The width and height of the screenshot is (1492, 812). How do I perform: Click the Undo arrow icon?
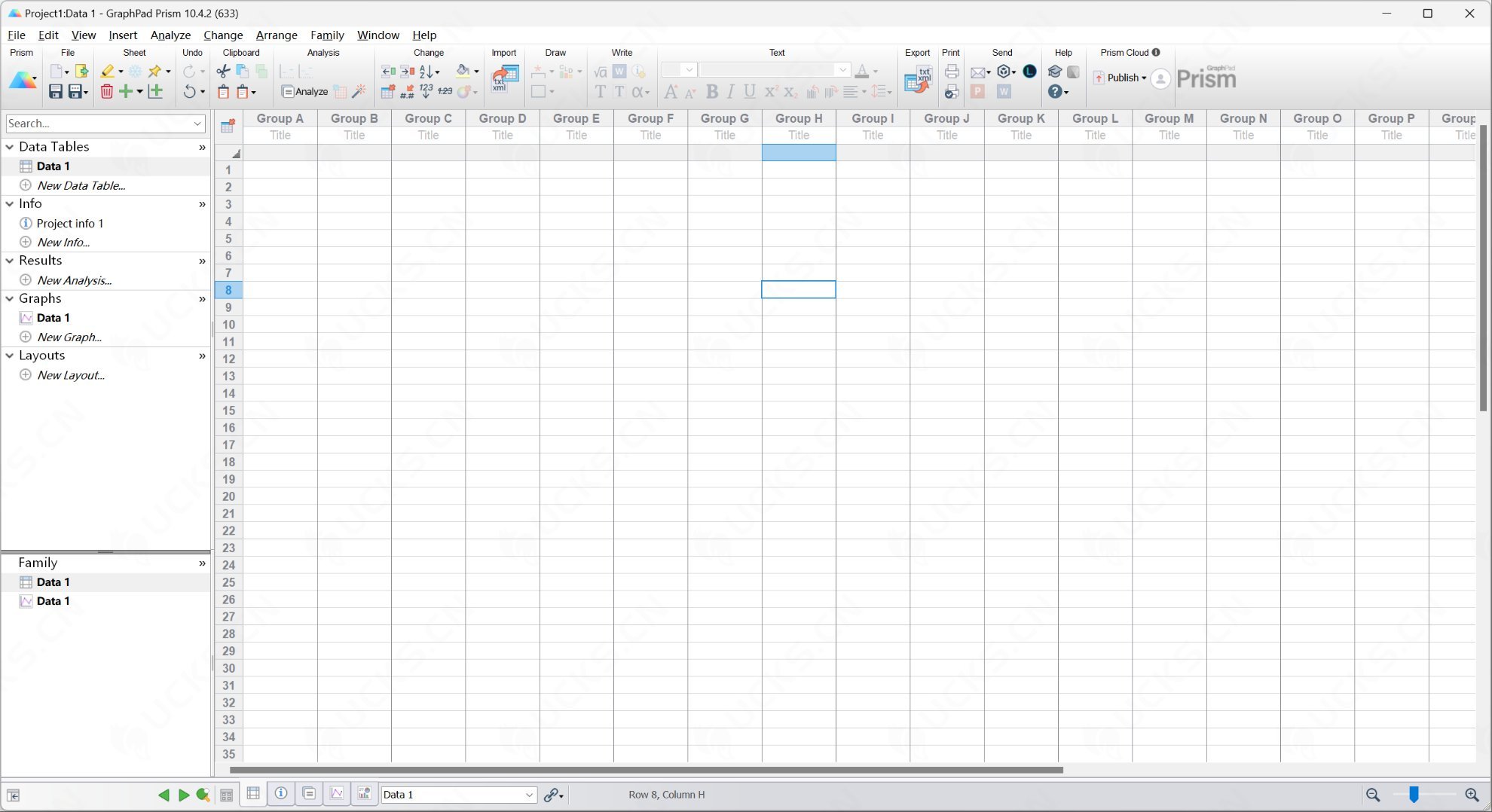(189, 92)
